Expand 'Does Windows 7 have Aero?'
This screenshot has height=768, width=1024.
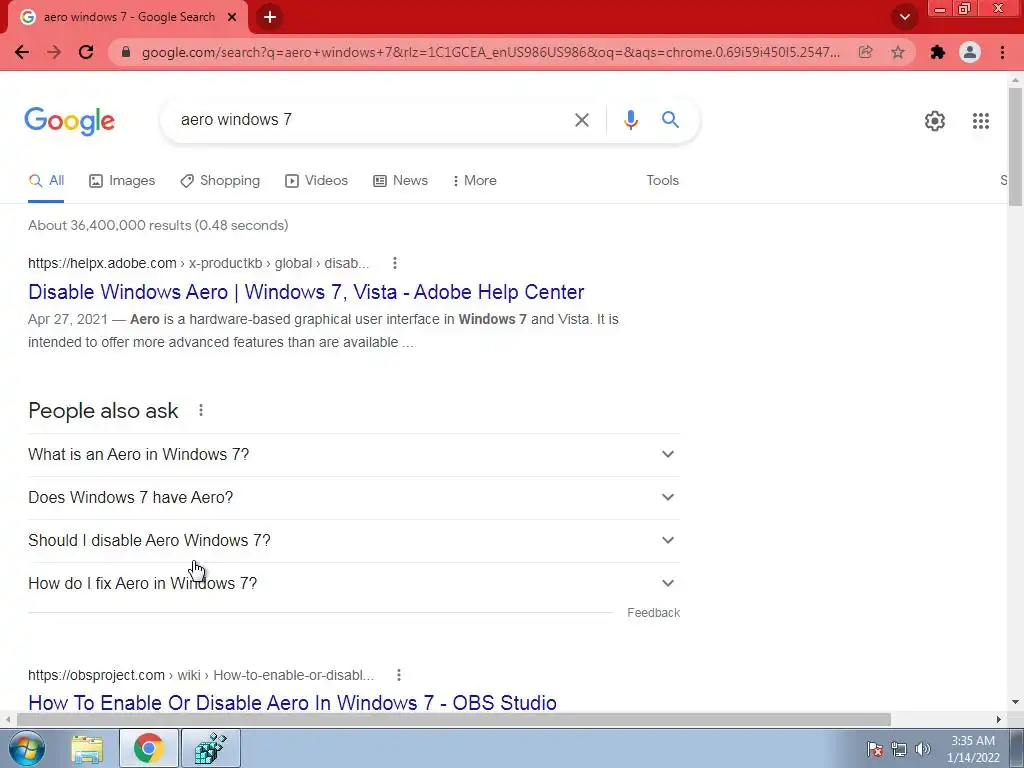(354, 498)
